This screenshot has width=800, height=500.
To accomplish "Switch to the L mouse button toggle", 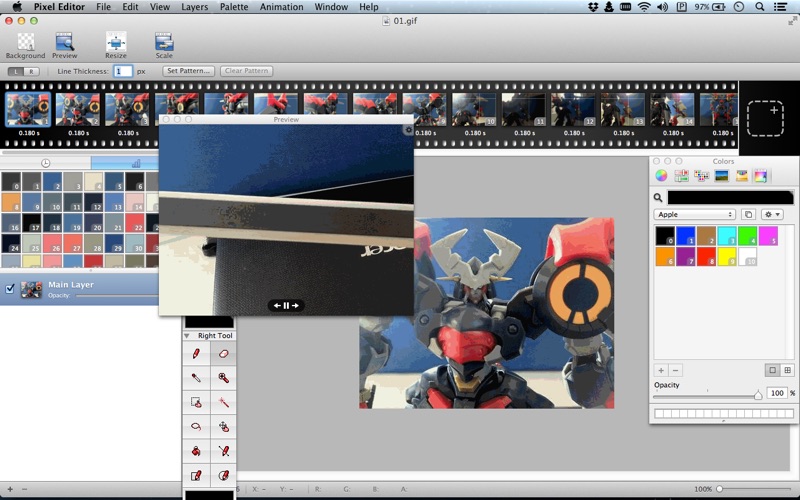I will click(x=17, y=72).
